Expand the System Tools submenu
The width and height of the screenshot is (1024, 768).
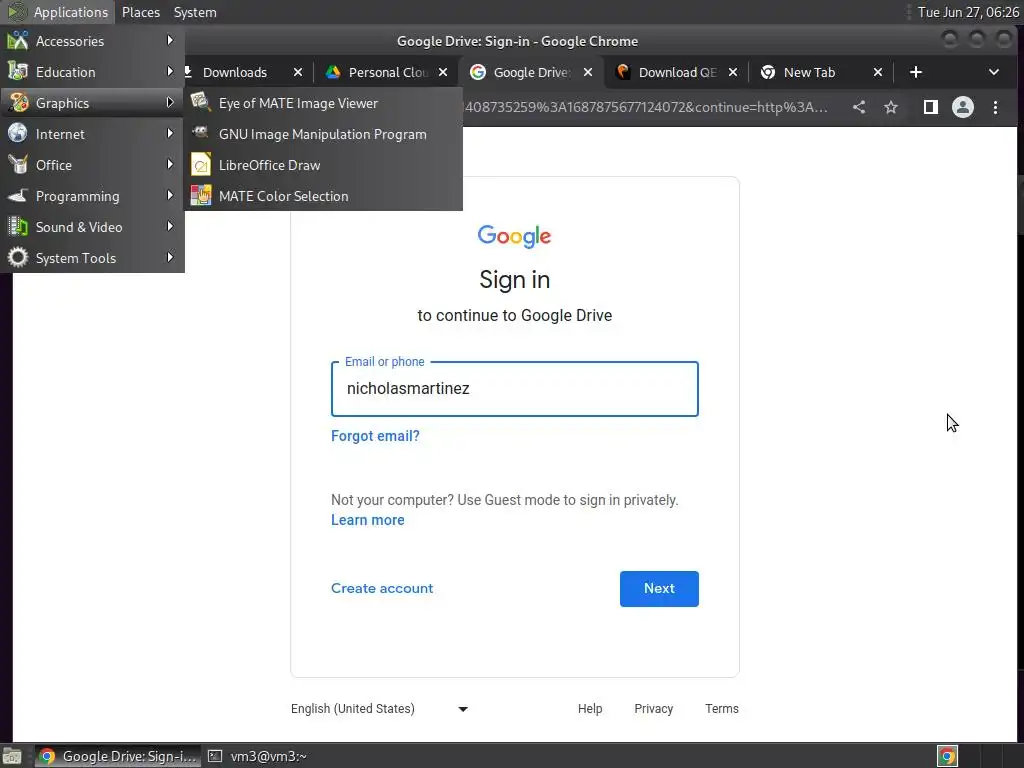[x=91, y=258]
